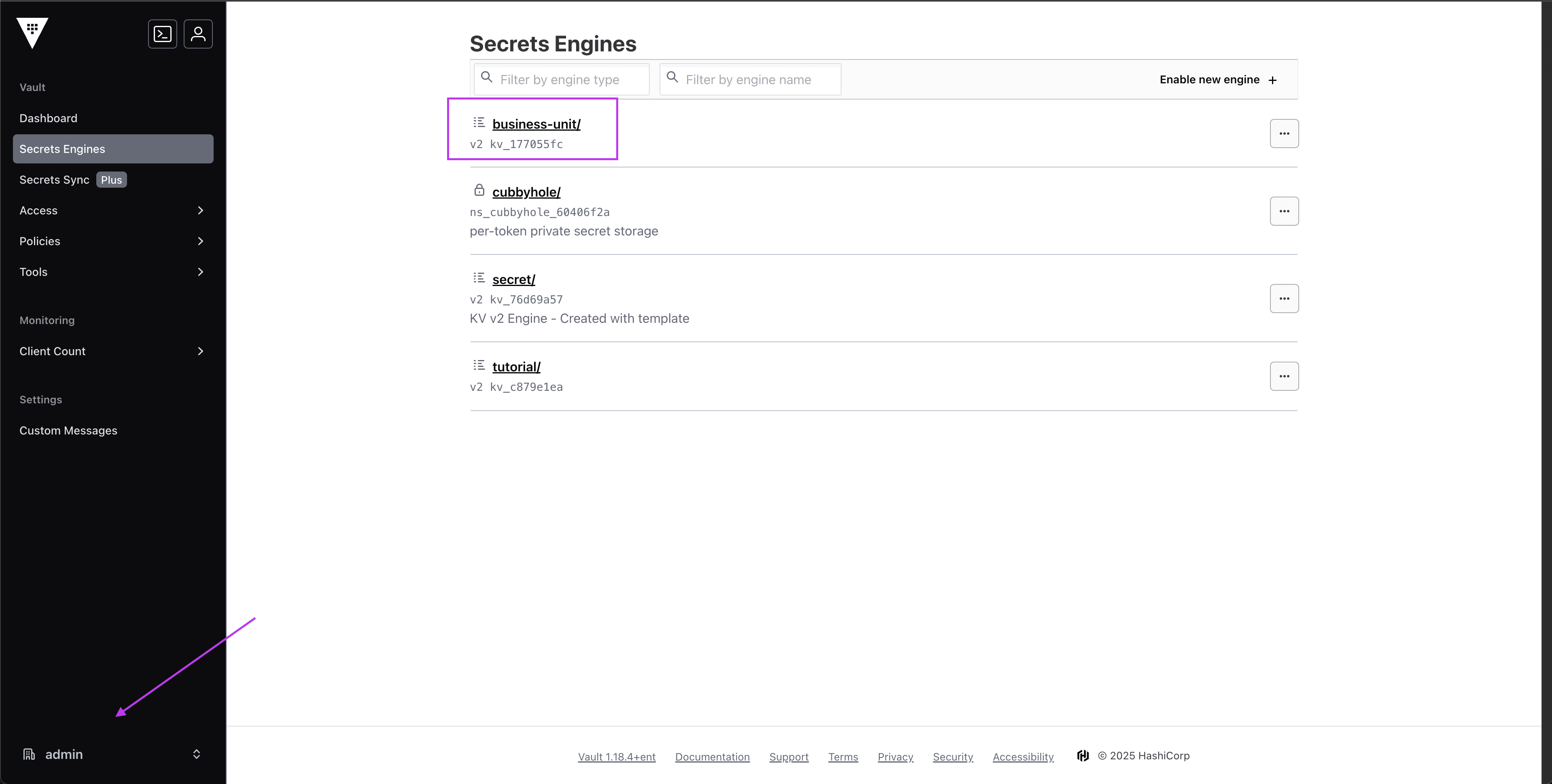Expand the Policies navigation section
The height and width of the screenshot is (784, 1552).
click(x=112, y=241)
